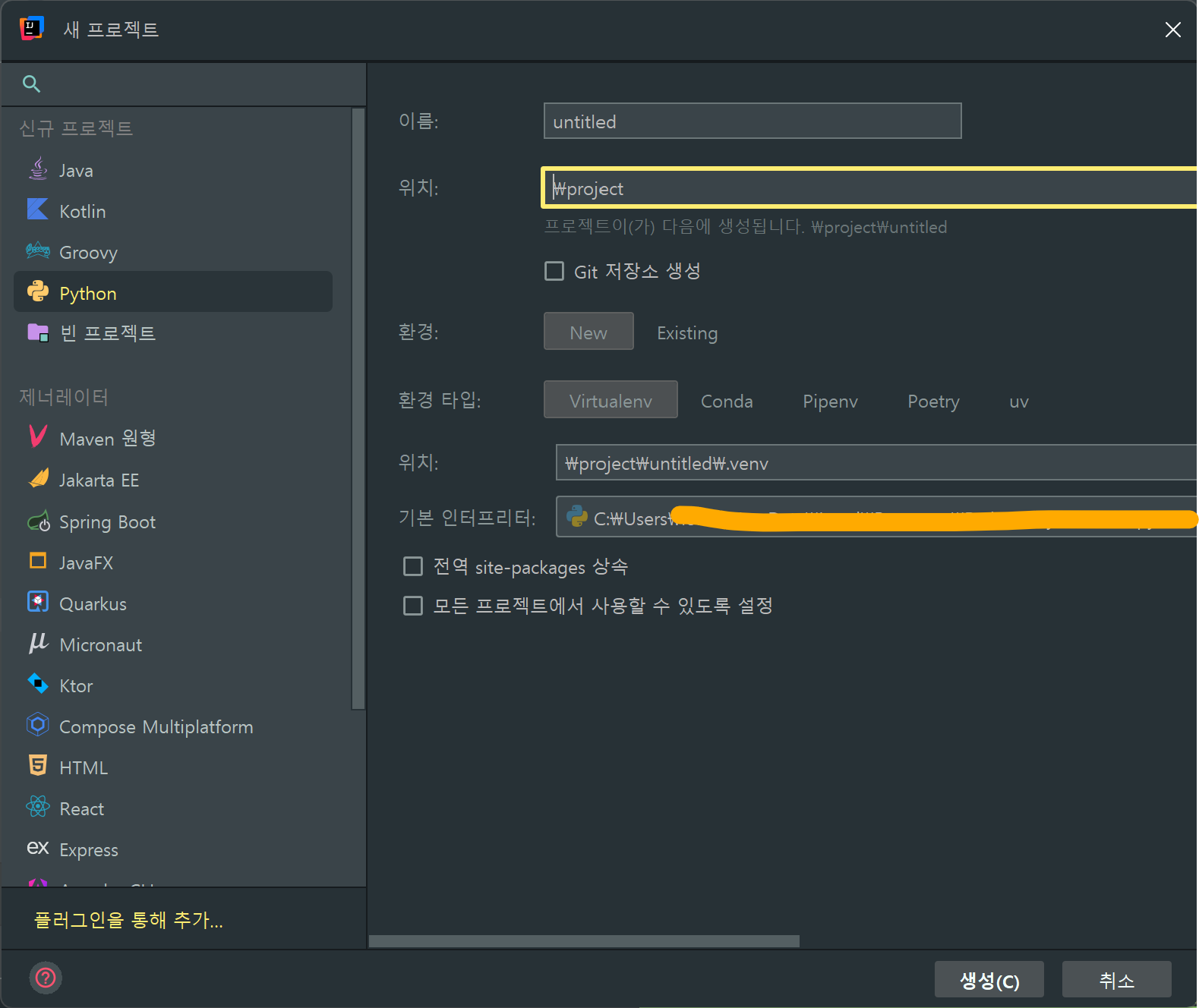Select Kotlin project type
This screenshot has height=1008, width=1199.
tap(173, 211)
